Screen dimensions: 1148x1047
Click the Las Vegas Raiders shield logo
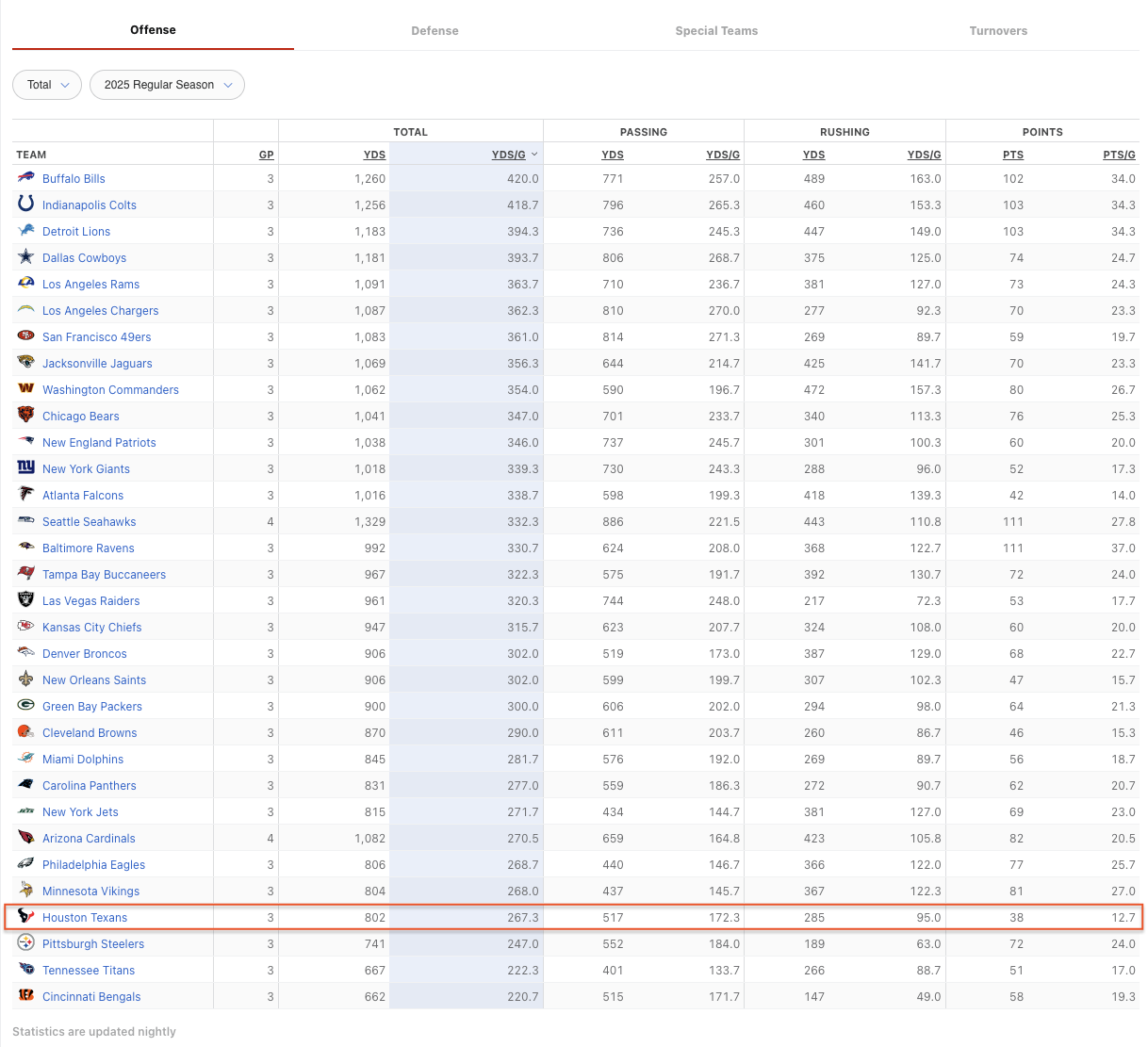coord(26,600)
